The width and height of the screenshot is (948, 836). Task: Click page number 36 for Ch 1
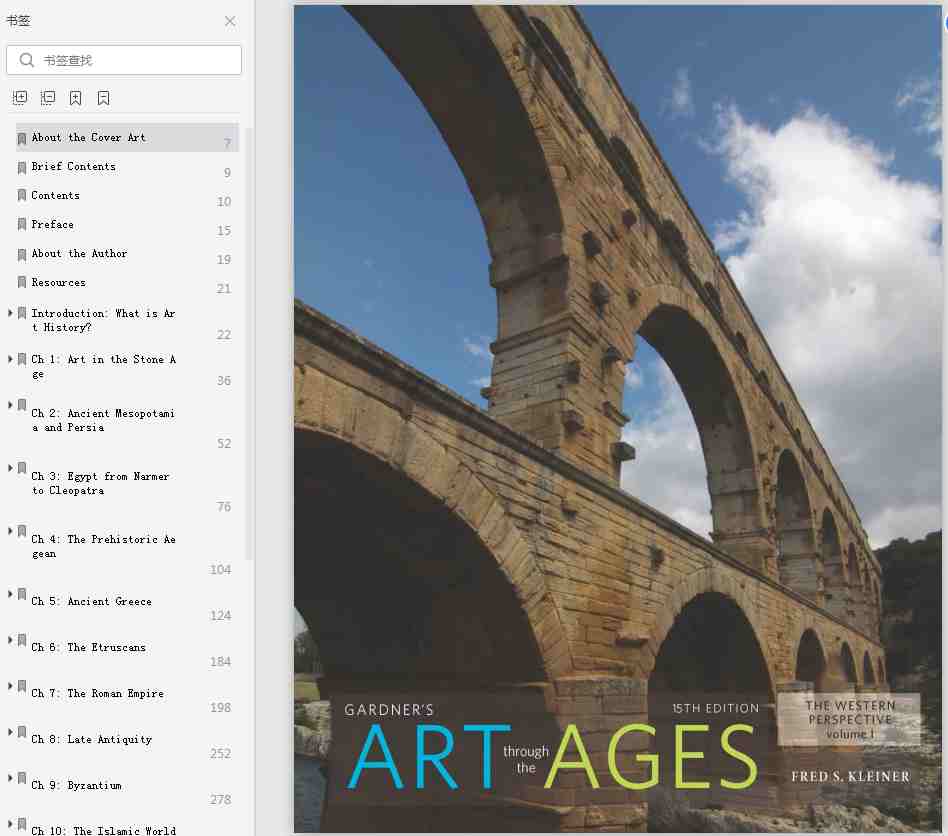click(224, 380)
